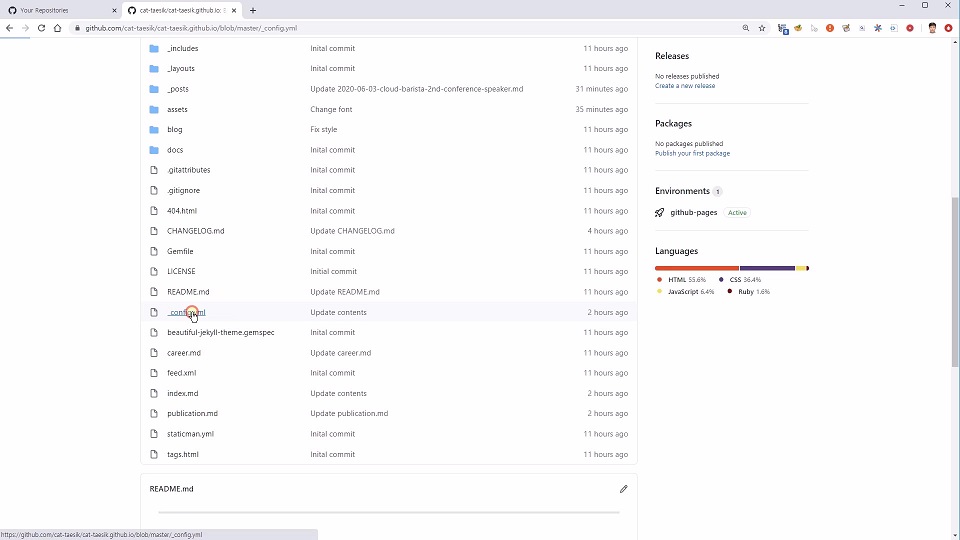960x540 pixels.
Task: Bookmark this page with the star icon
Action: [x=762, y=28]
